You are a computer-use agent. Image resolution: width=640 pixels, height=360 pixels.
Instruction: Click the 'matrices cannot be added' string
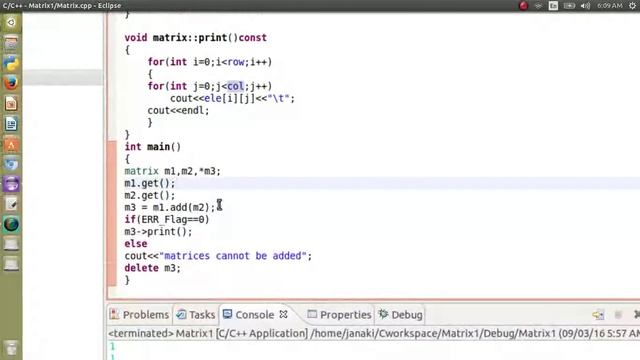click(x=233, y=256)
